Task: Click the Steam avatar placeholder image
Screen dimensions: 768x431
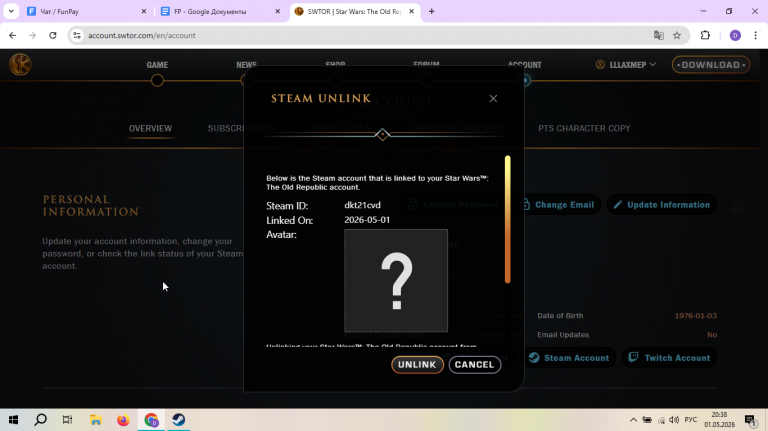Action: pyautogui.click(x=396, y=281)
